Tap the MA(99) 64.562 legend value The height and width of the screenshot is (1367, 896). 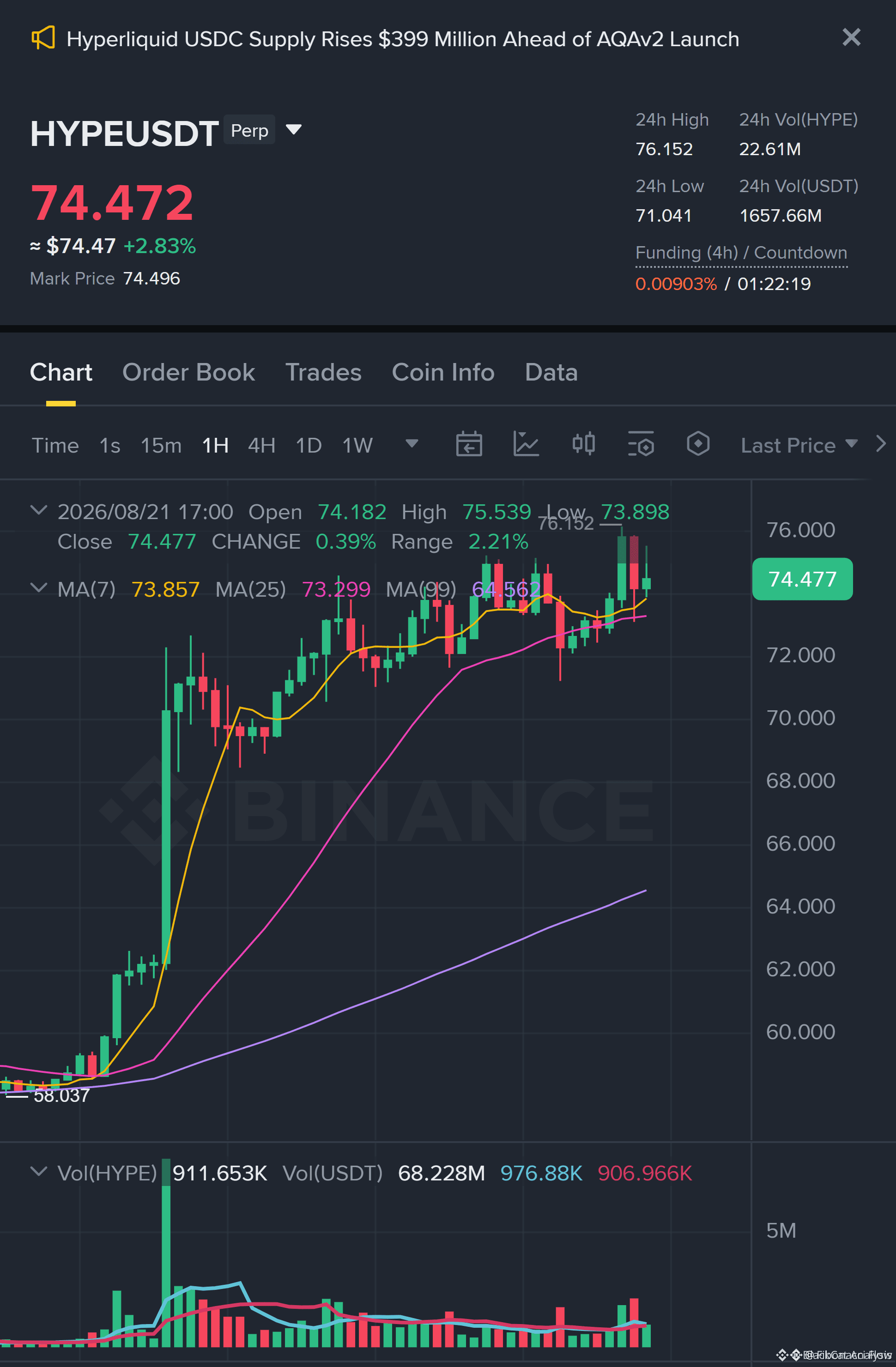506,589
